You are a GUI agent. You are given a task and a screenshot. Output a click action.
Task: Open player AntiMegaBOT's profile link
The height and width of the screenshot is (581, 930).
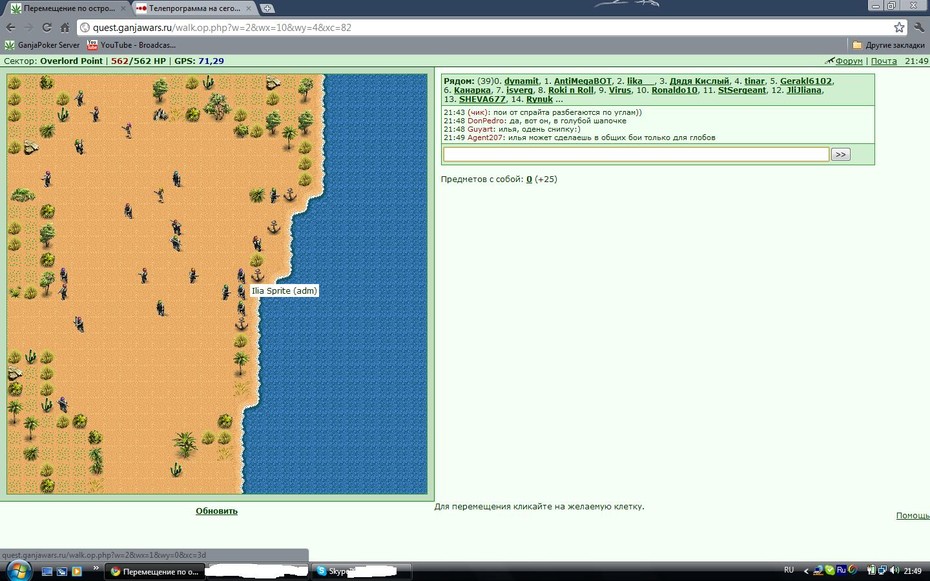pyautogui.click(x=582, y=81)
